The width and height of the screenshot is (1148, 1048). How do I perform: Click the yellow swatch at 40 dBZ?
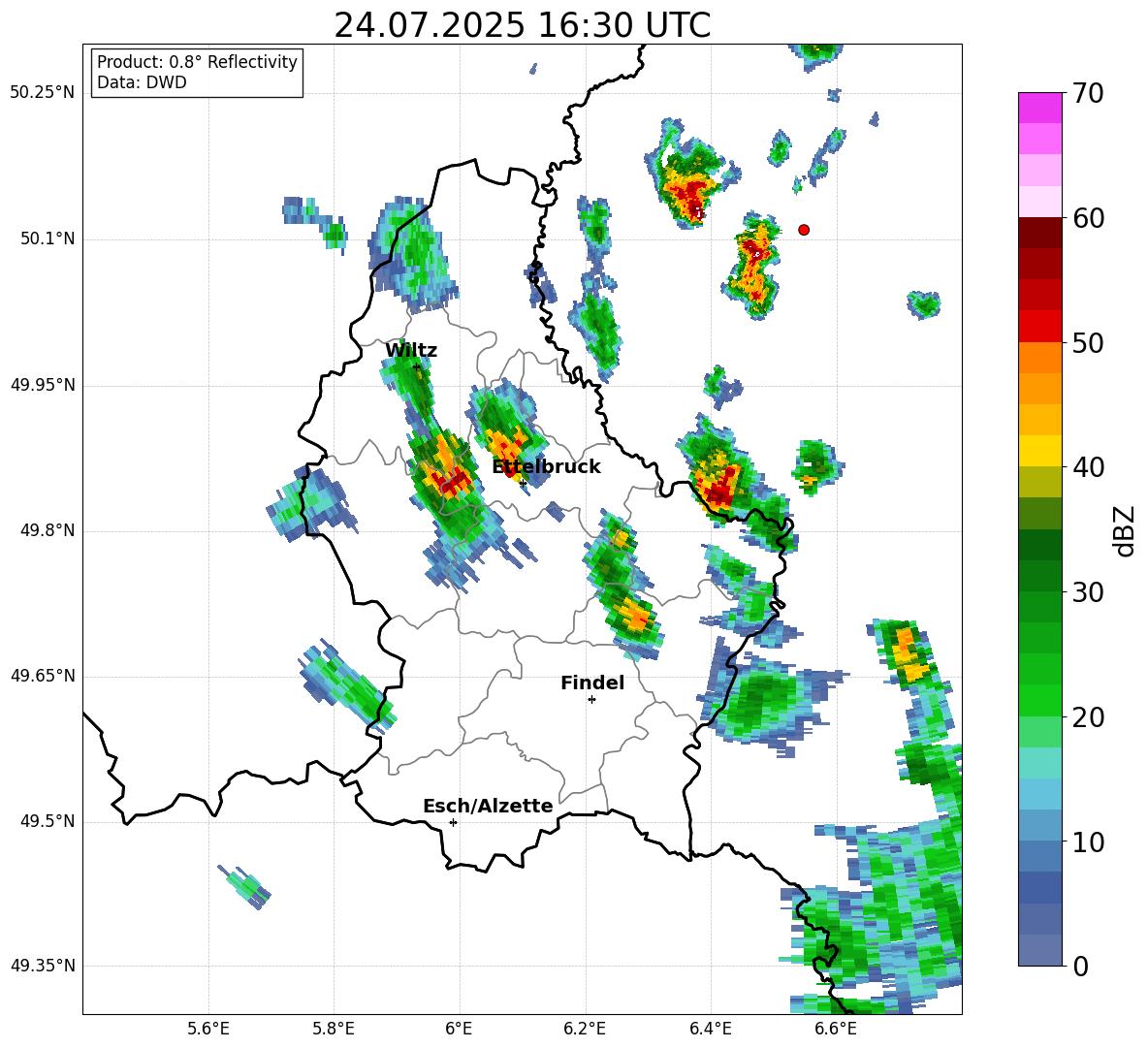point(1039,451)
